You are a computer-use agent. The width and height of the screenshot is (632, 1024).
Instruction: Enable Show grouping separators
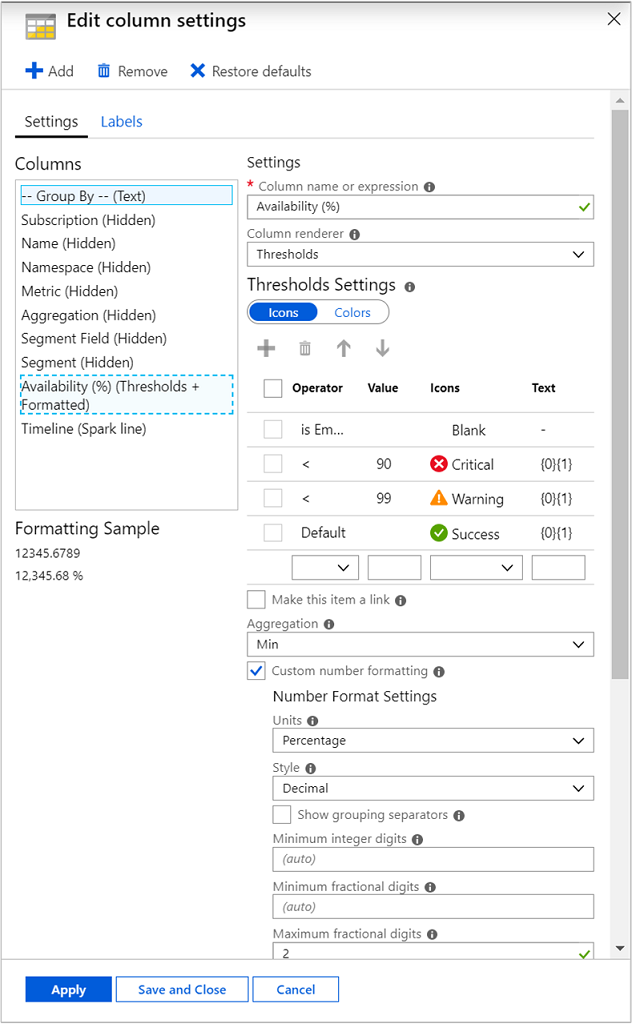point(283,815)
